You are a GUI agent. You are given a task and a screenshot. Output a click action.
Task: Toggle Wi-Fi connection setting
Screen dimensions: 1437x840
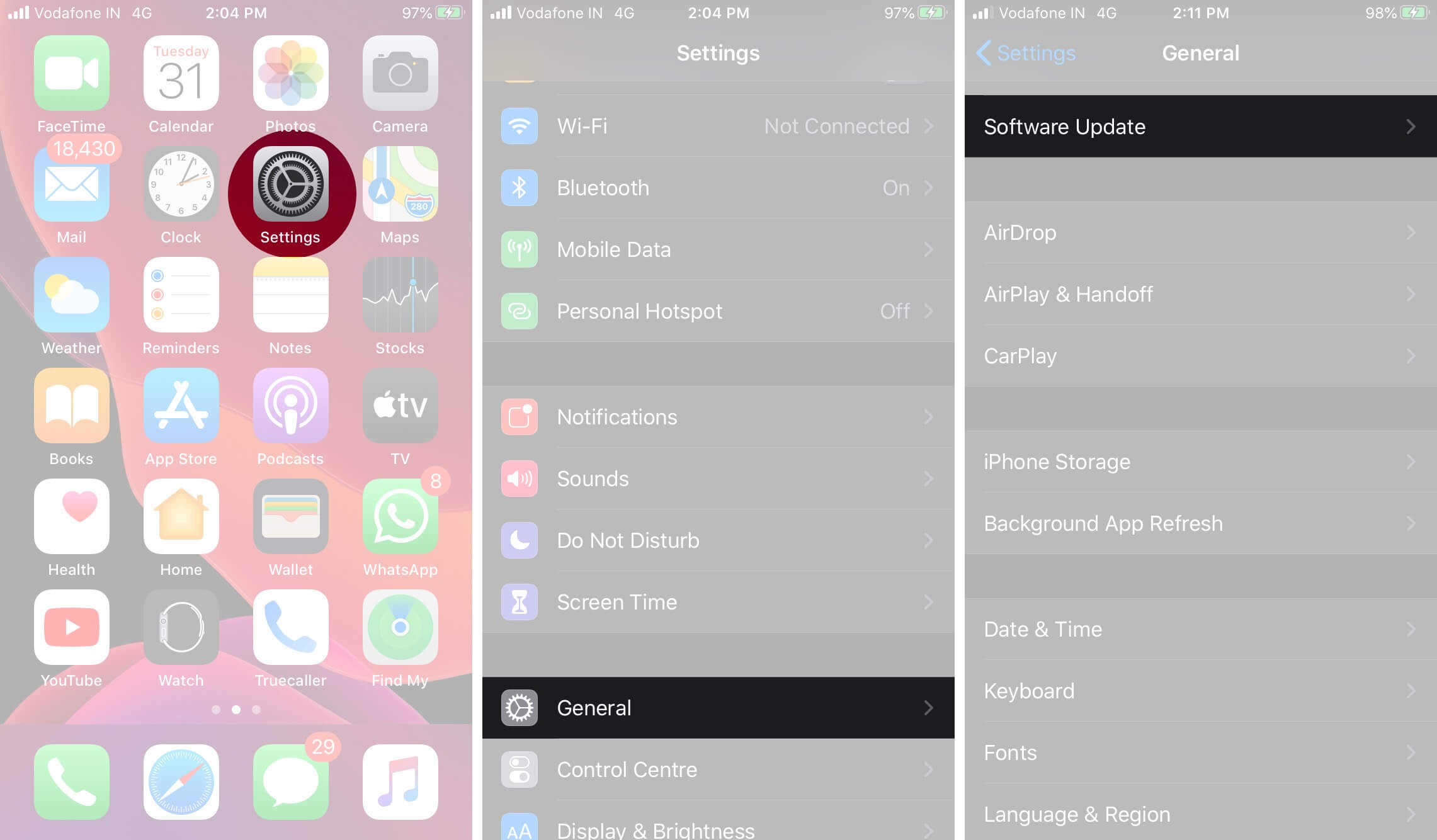point(719,125)
